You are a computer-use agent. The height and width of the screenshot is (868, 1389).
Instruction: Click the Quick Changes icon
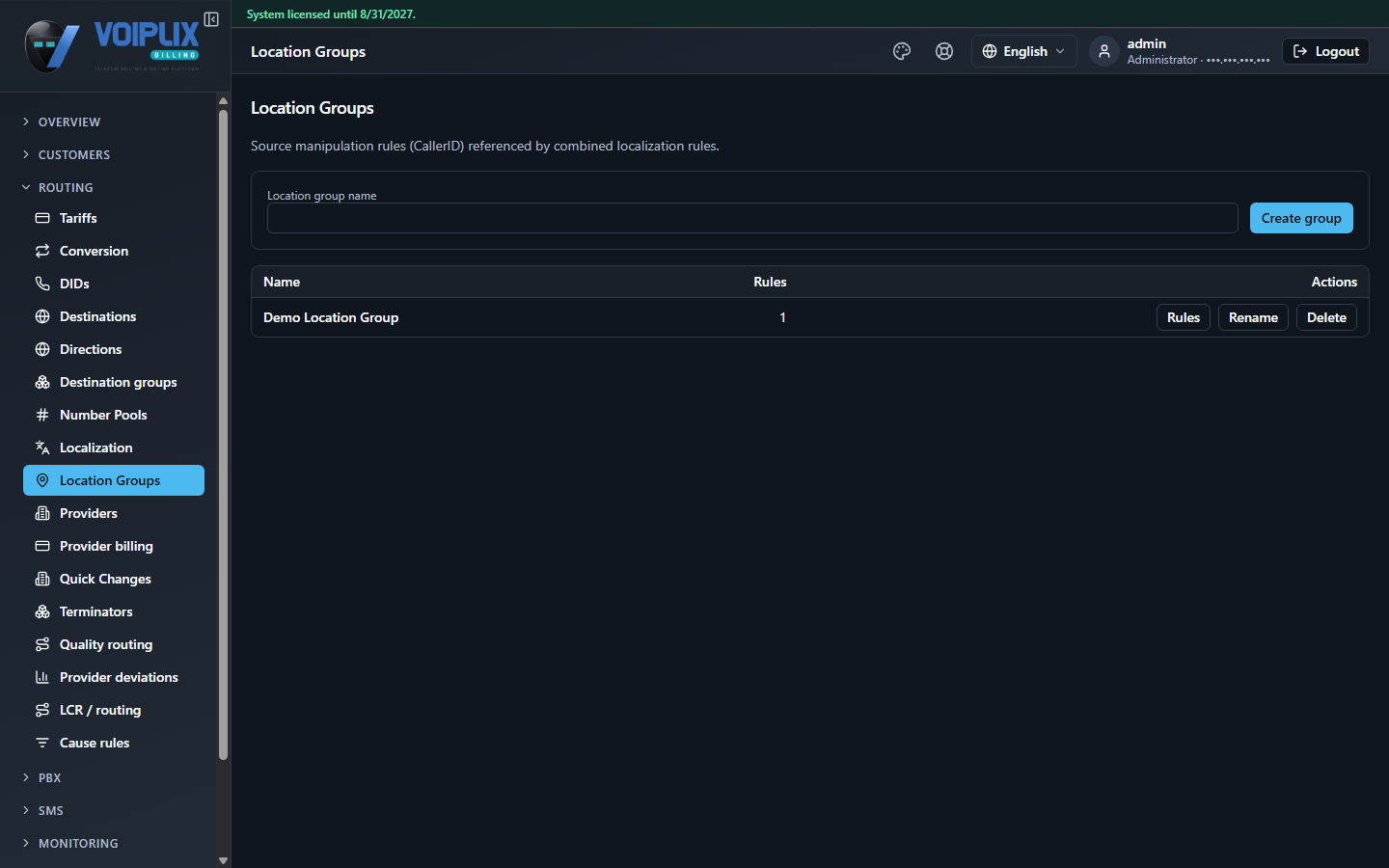point(42,579)
